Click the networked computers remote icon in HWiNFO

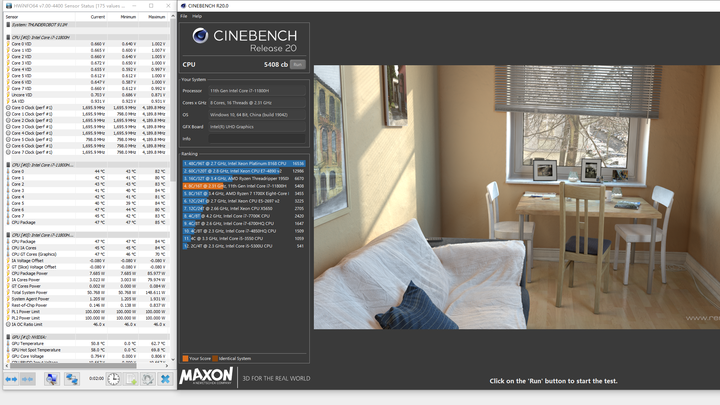(x=72, y=379)
